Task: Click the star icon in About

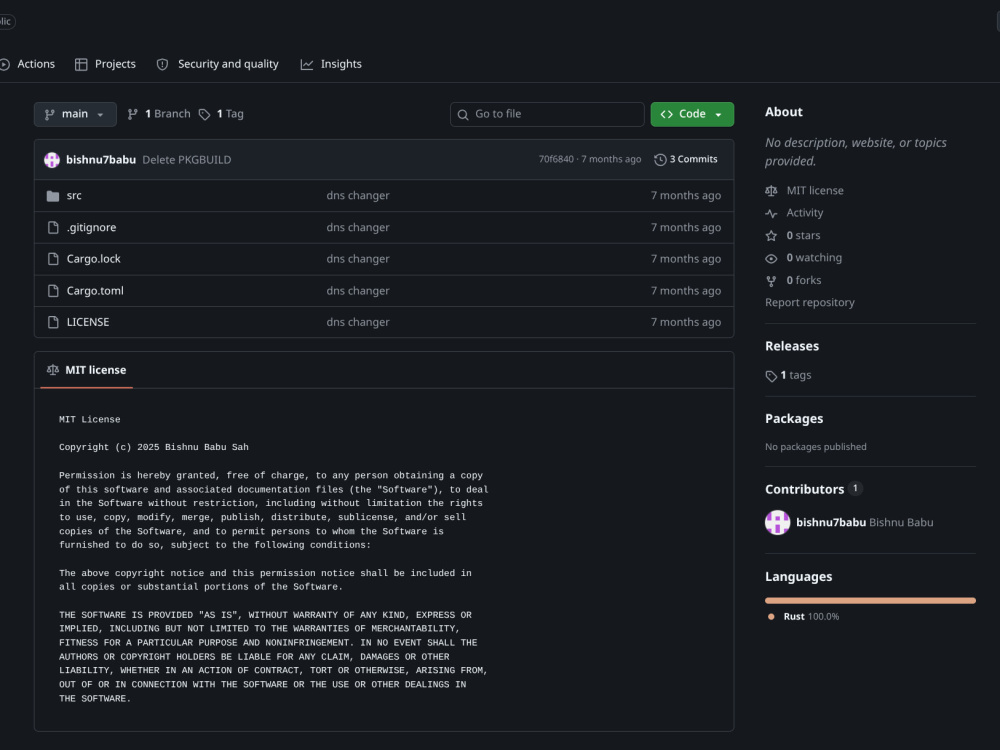Action: (x=771, y=236)
